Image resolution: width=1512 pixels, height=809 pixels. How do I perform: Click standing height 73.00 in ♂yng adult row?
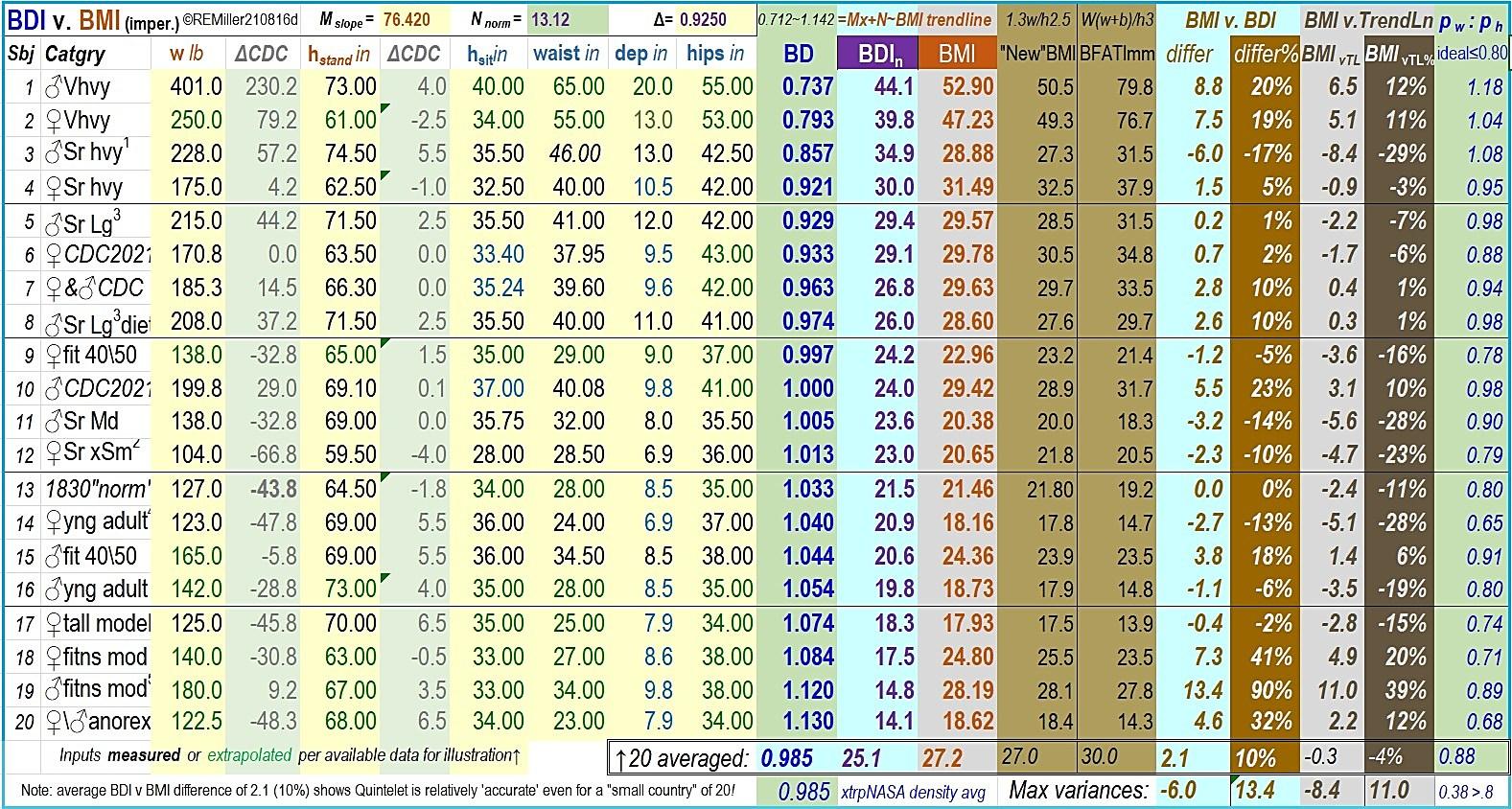tap(350, 589)
